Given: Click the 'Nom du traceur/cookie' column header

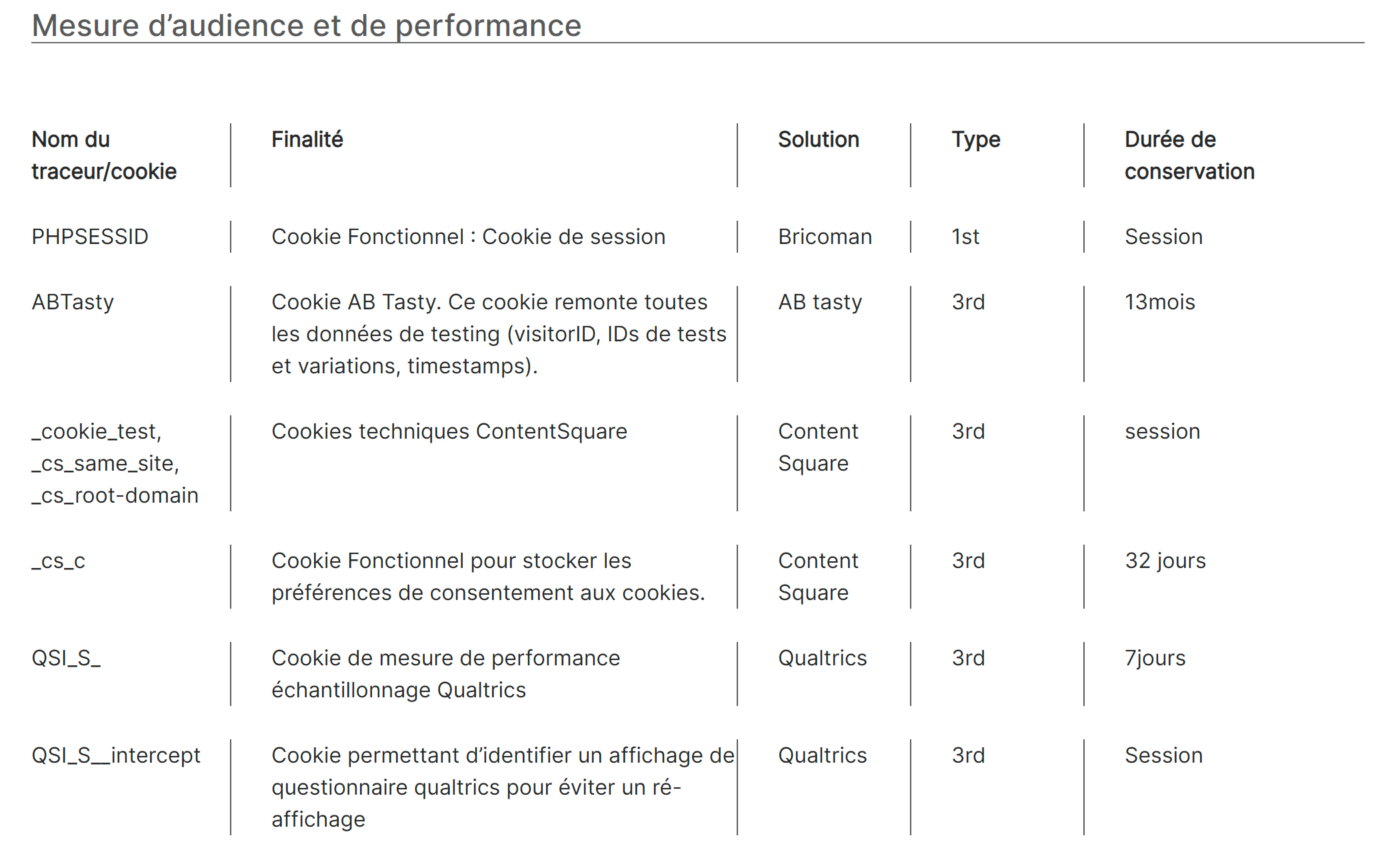Looking at the screenshot, I should [x=104, y=155].
